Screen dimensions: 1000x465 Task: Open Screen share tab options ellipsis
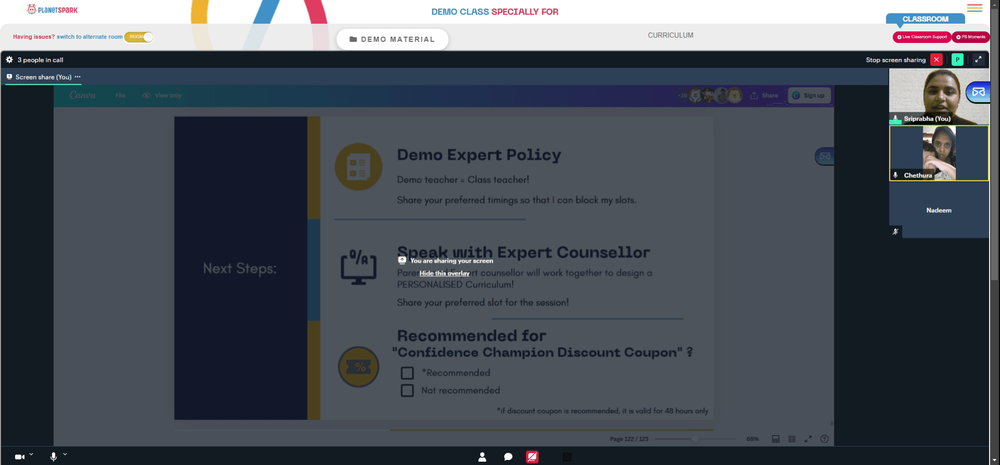pos(78,77)
